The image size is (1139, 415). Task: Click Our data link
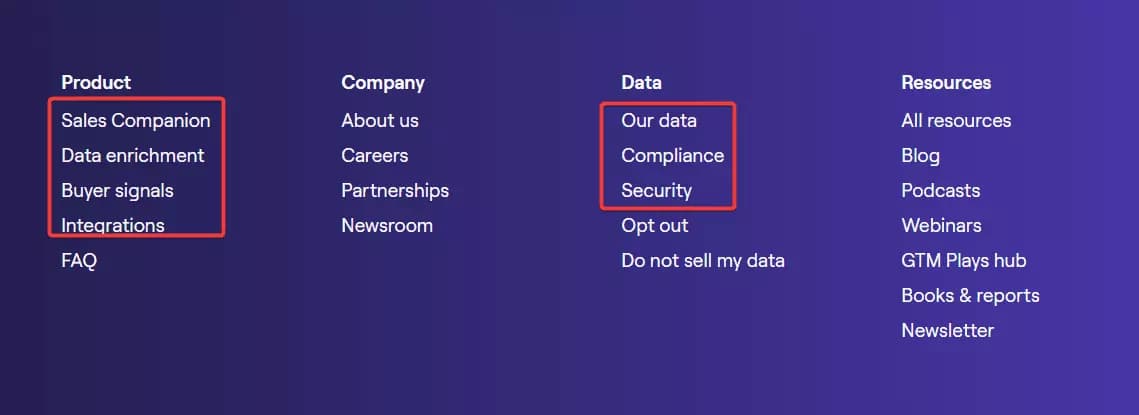[658, 121]
